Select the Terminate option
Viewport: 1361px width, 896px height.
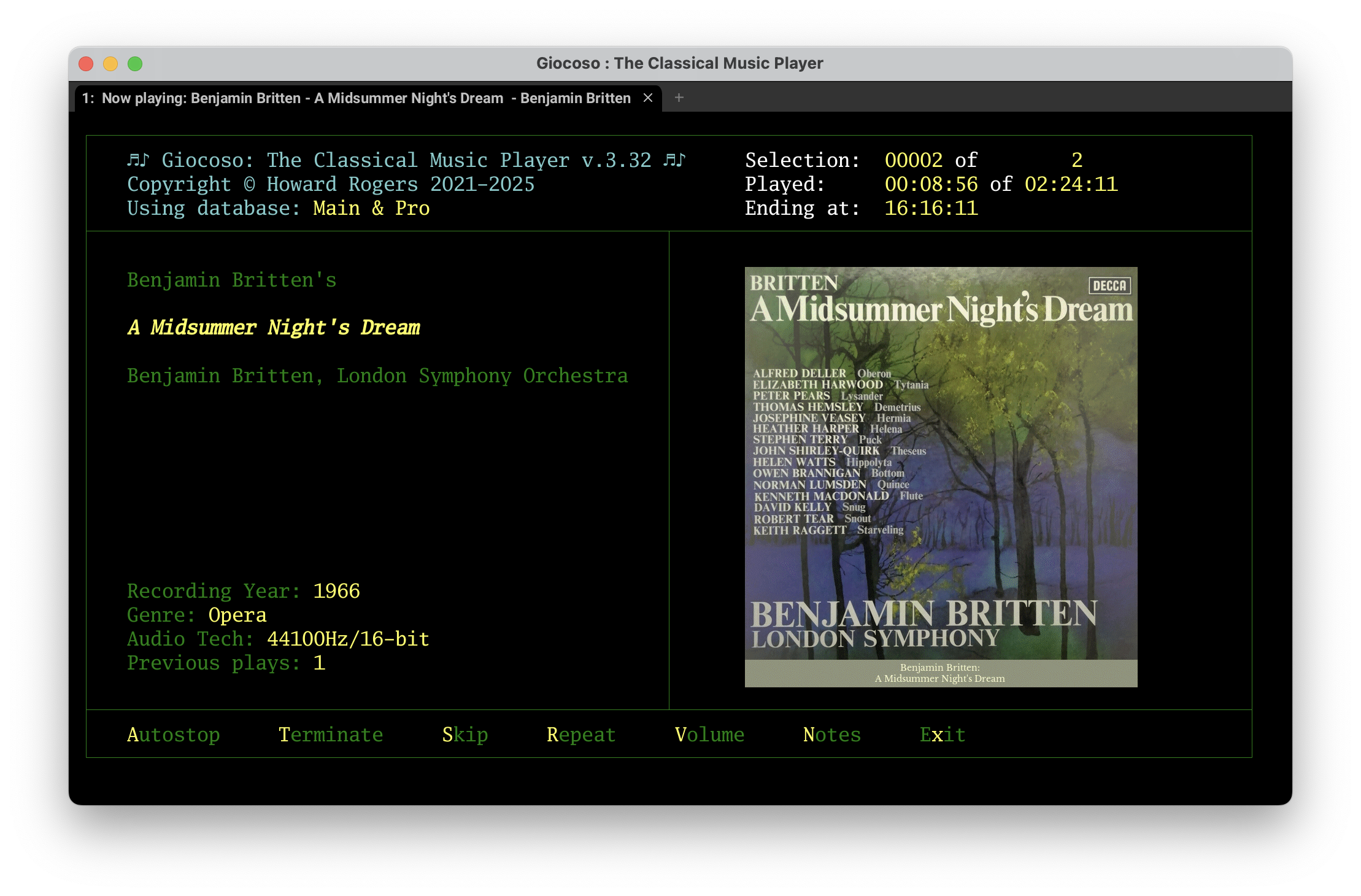pos(331,734)
